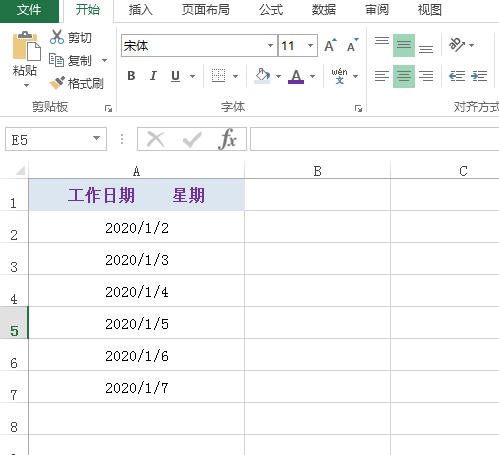
Task: Open the 宋体 font name dropdown
Action: 270,45
